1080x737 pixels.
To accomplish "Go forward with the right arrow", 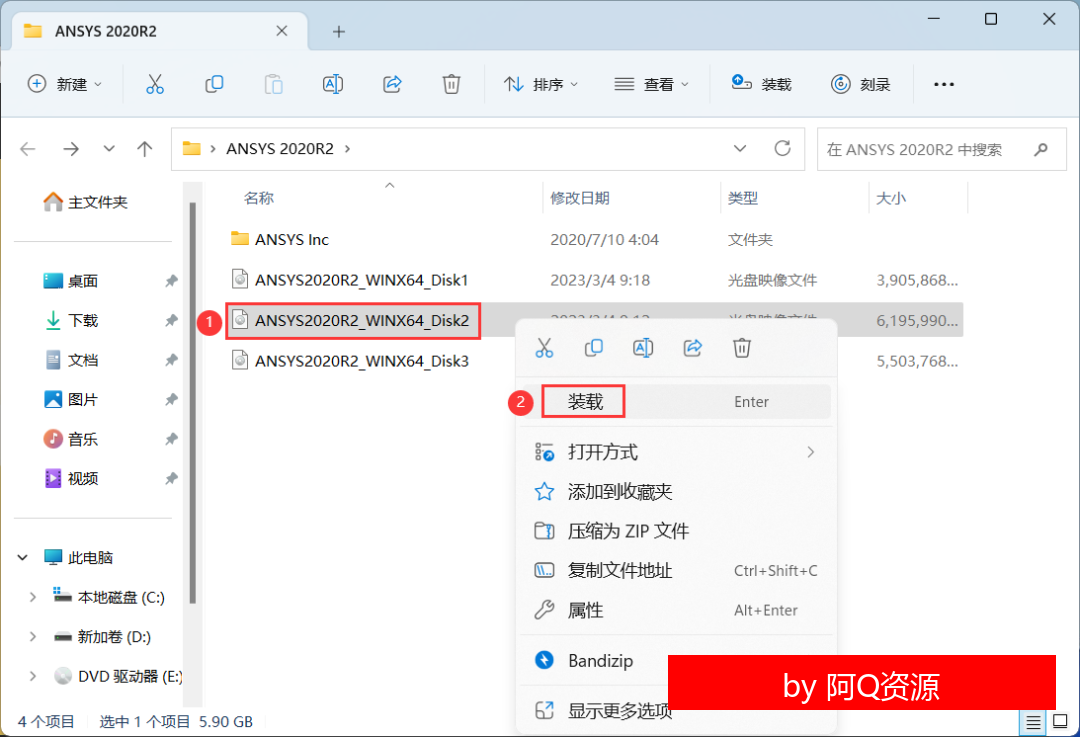I will tap(71, 149).
